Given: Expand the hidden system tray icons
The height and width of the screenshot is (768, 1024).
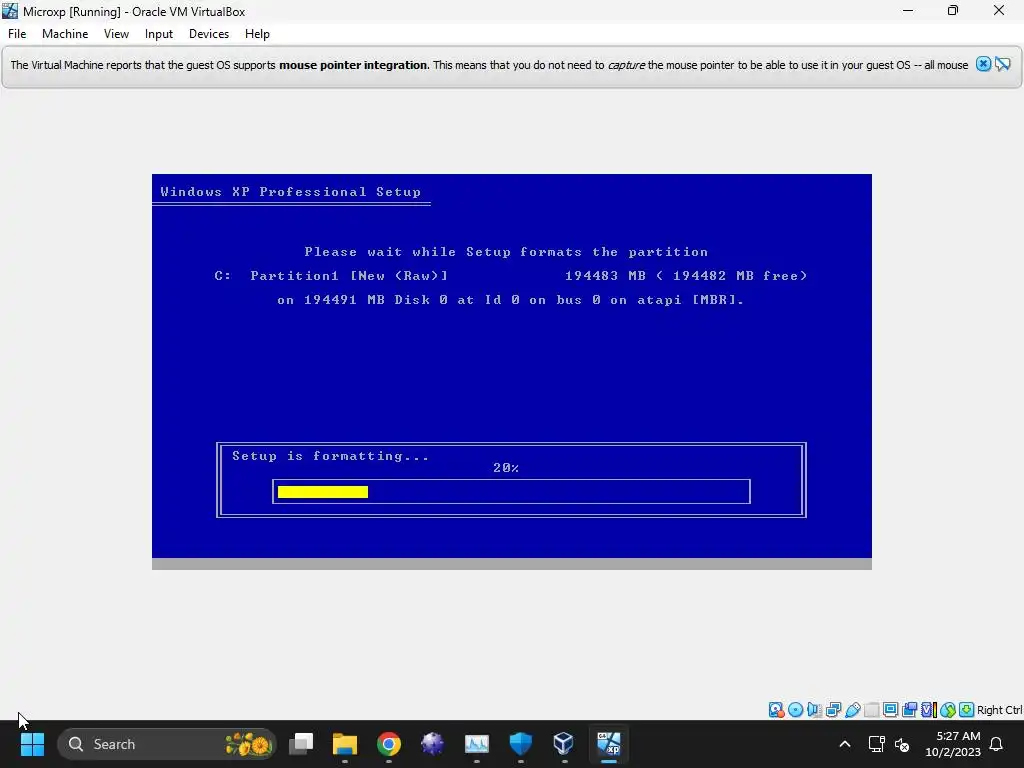Looking at the screenshot, I should click(x=844, y=744).
